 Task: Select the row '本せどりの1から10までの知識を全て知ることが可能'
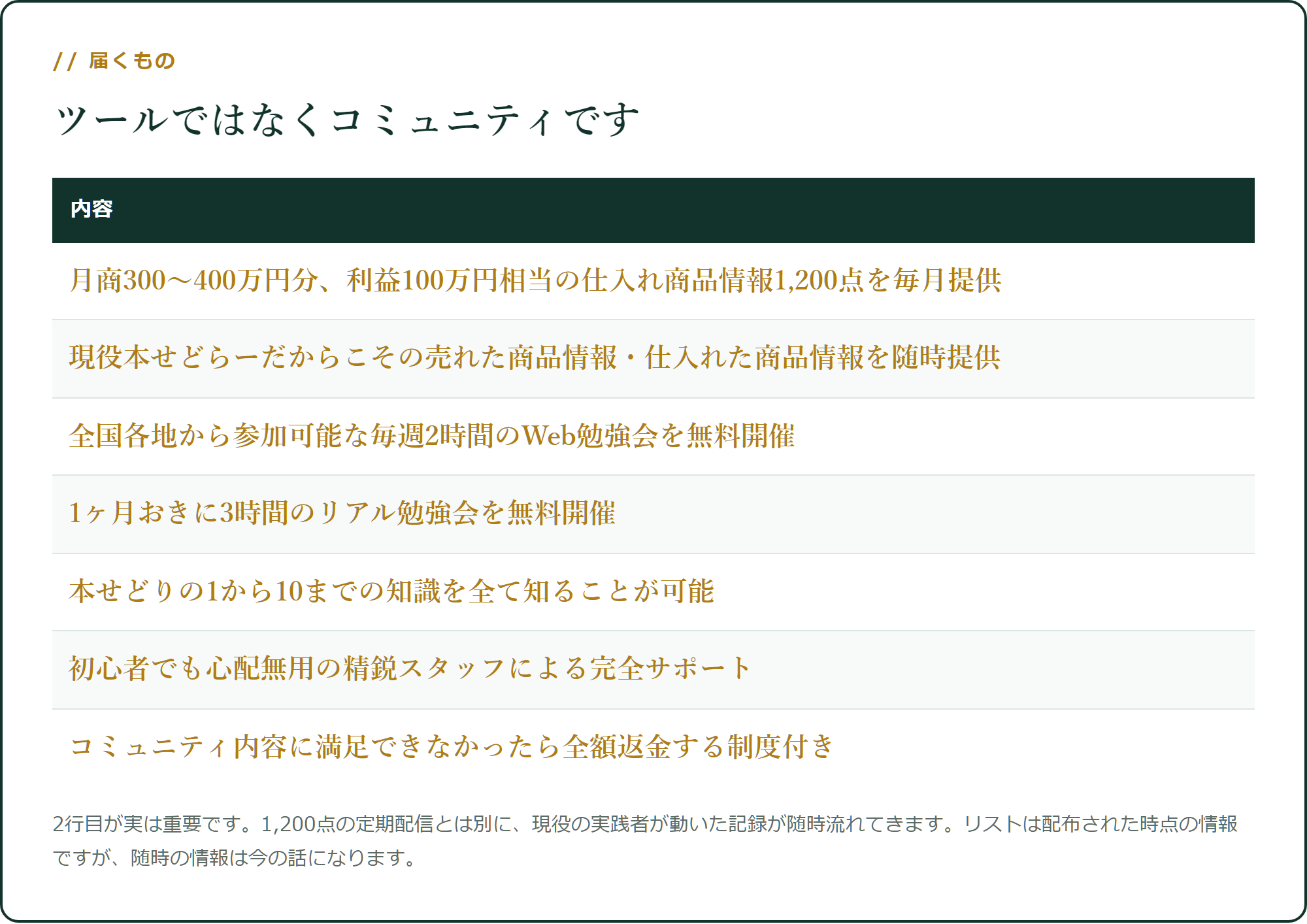(653, 592)
